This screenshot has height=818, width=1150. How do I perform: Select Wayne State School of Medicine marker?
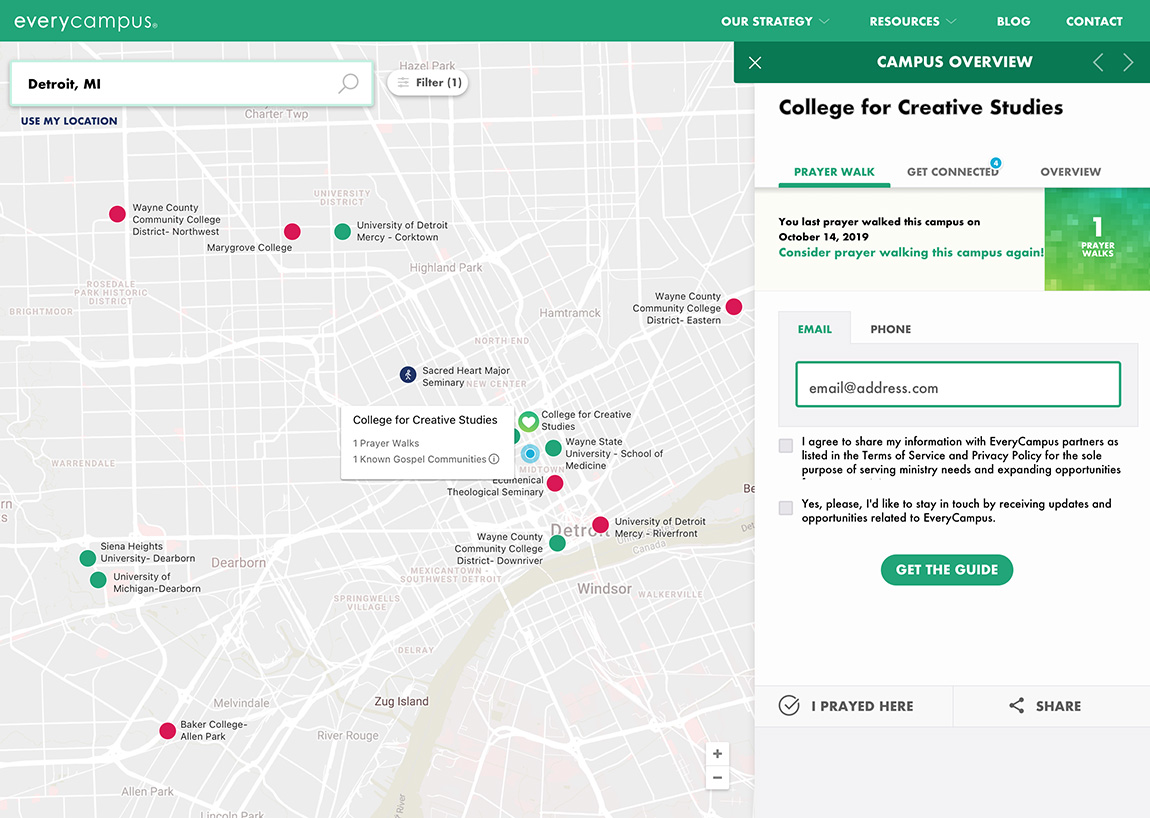pos(554,448)
